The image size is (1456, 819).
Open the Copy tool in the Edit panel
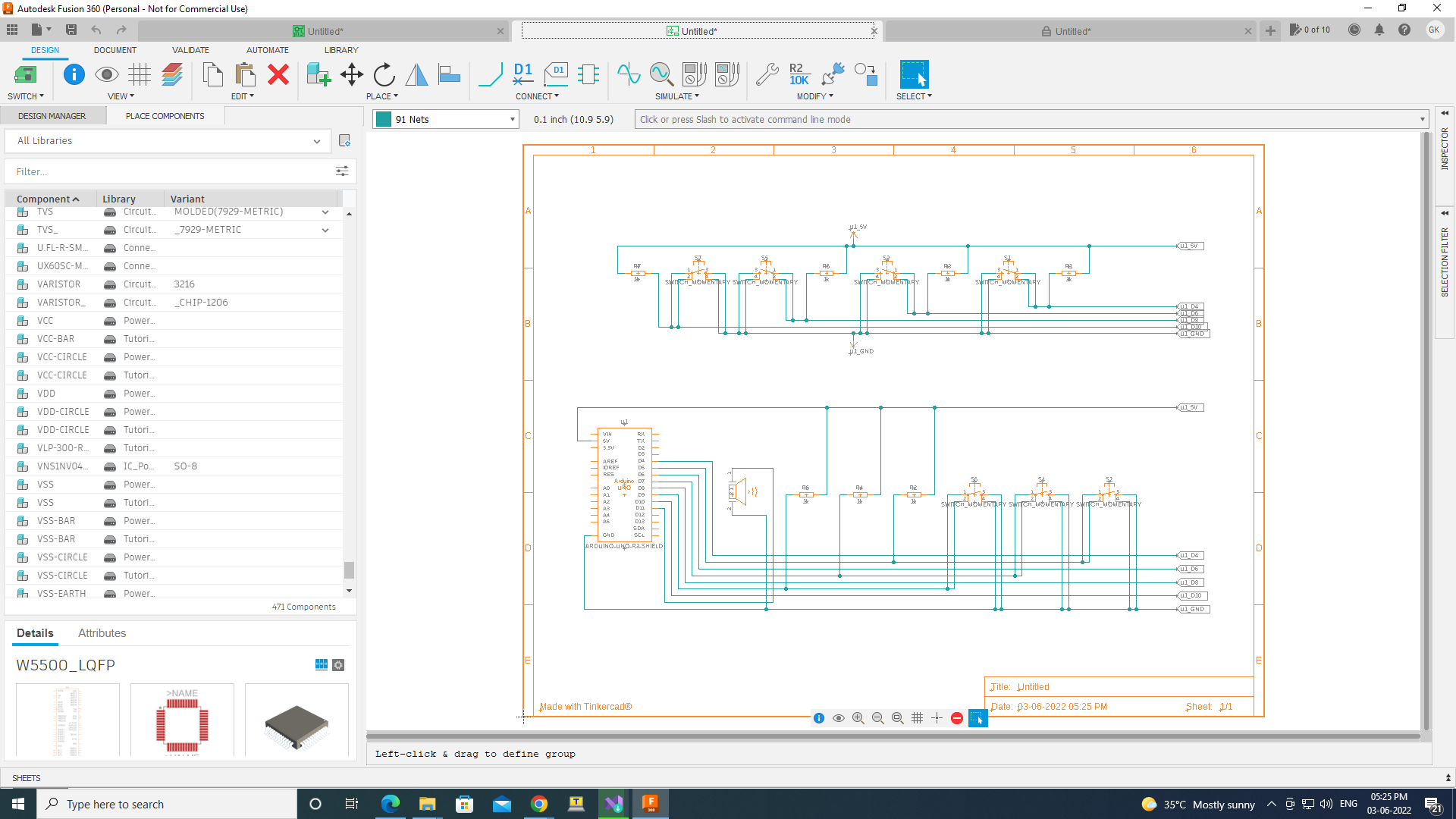pyautogui.click(x=212, y=74)
